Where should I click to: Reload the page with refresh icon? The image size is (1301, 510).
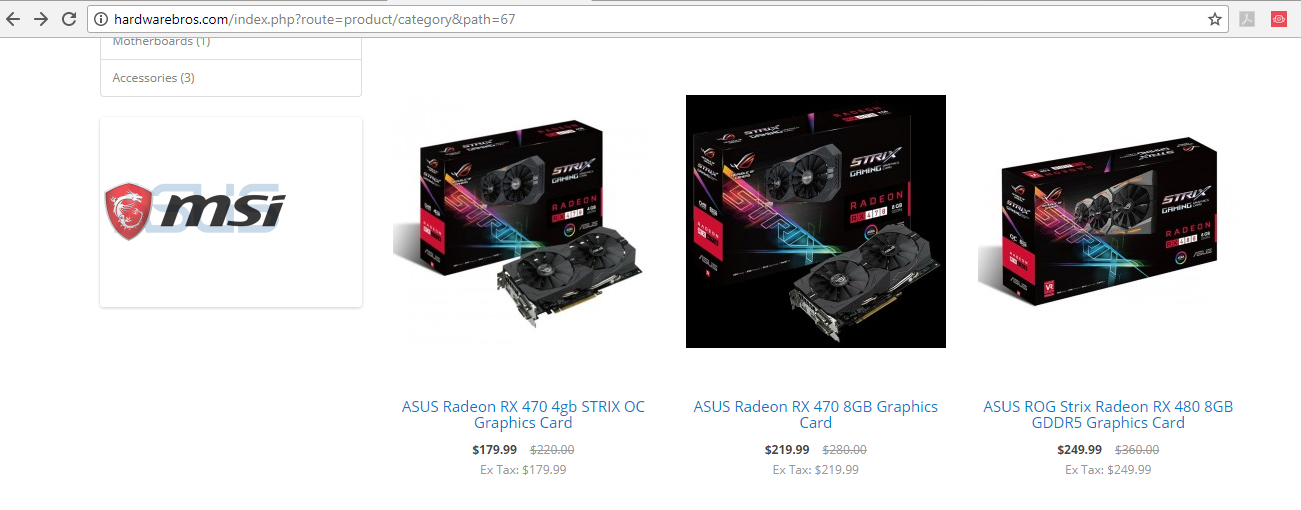click(x=69, y=19)
